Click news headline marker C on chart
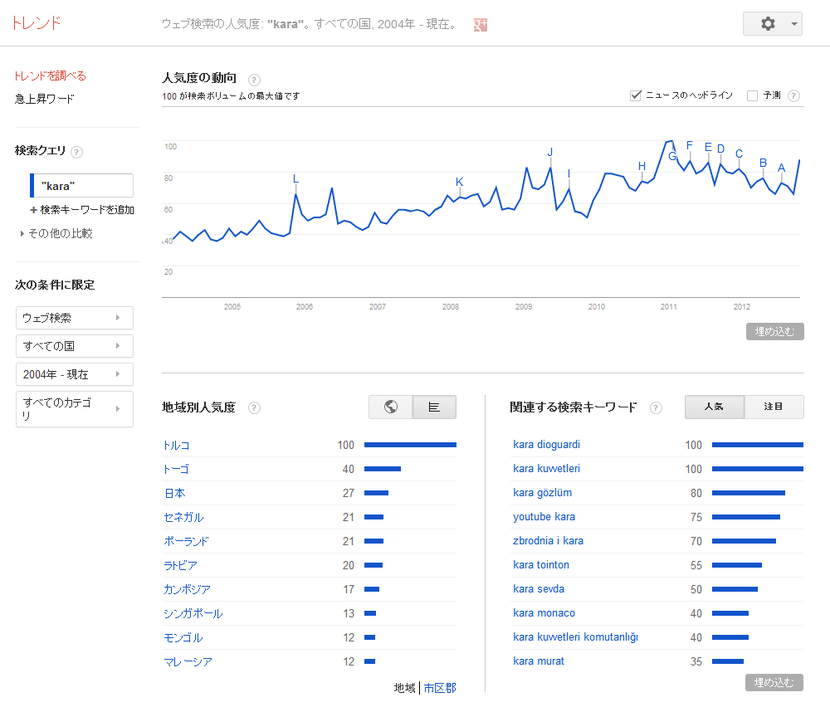This screenshot has height=712, width=830. tap(739, 154)
